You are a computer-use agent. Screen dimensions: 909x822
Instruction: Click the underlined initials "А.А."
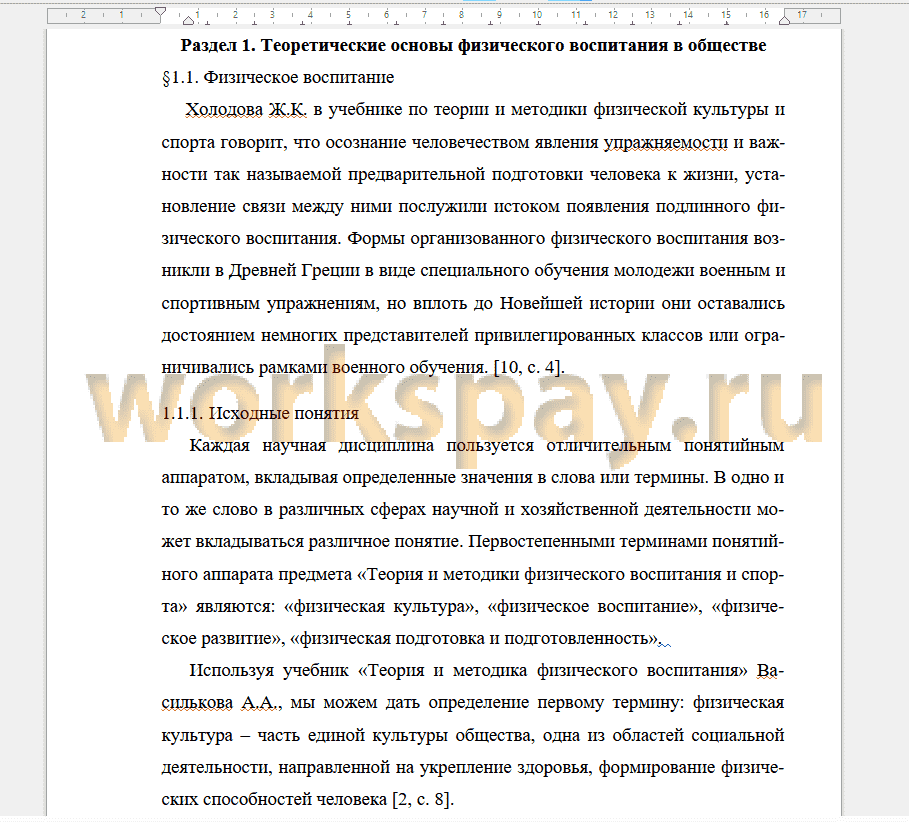point(261,703)
